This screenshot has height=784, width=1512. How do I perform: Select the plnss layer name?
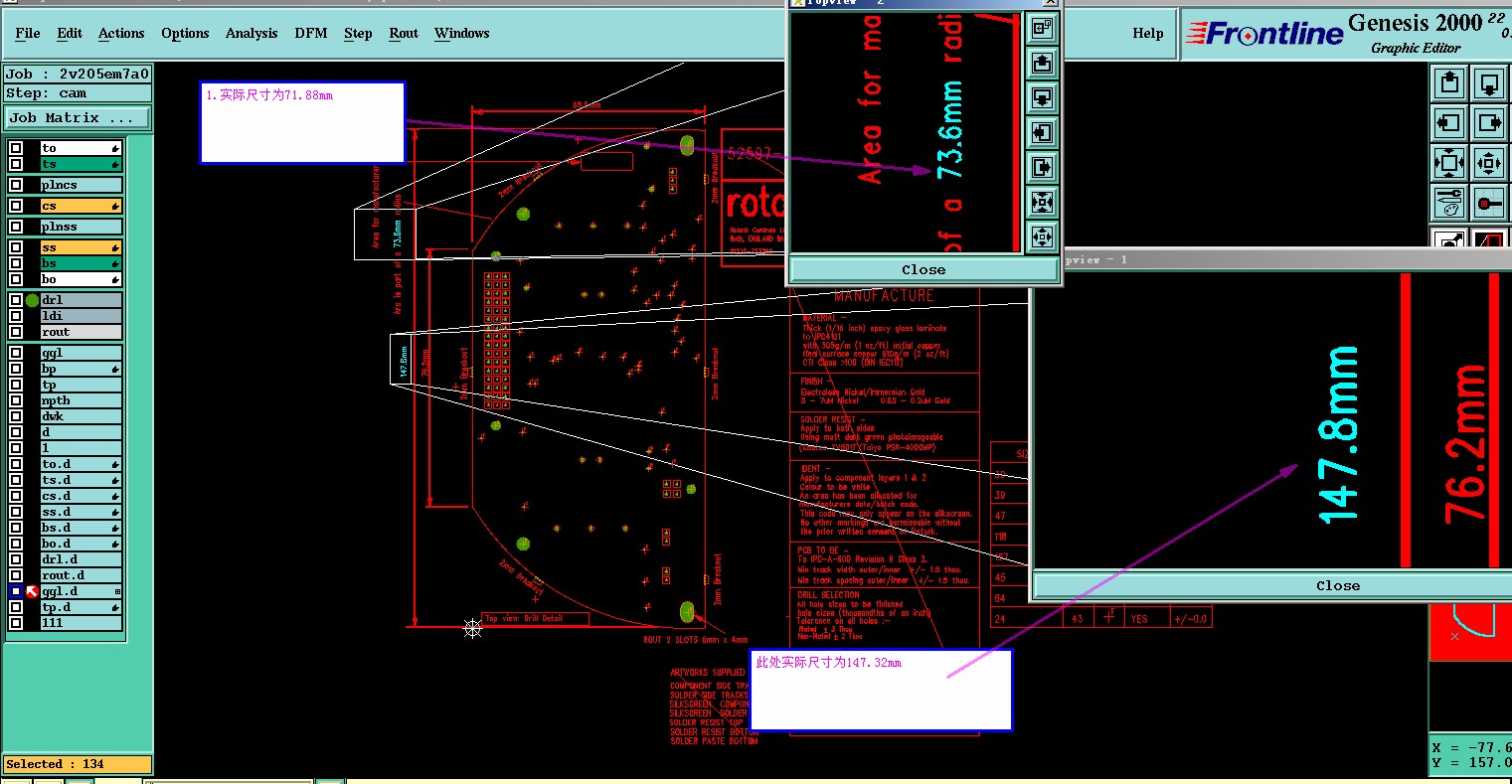click(x=81, y=227)
